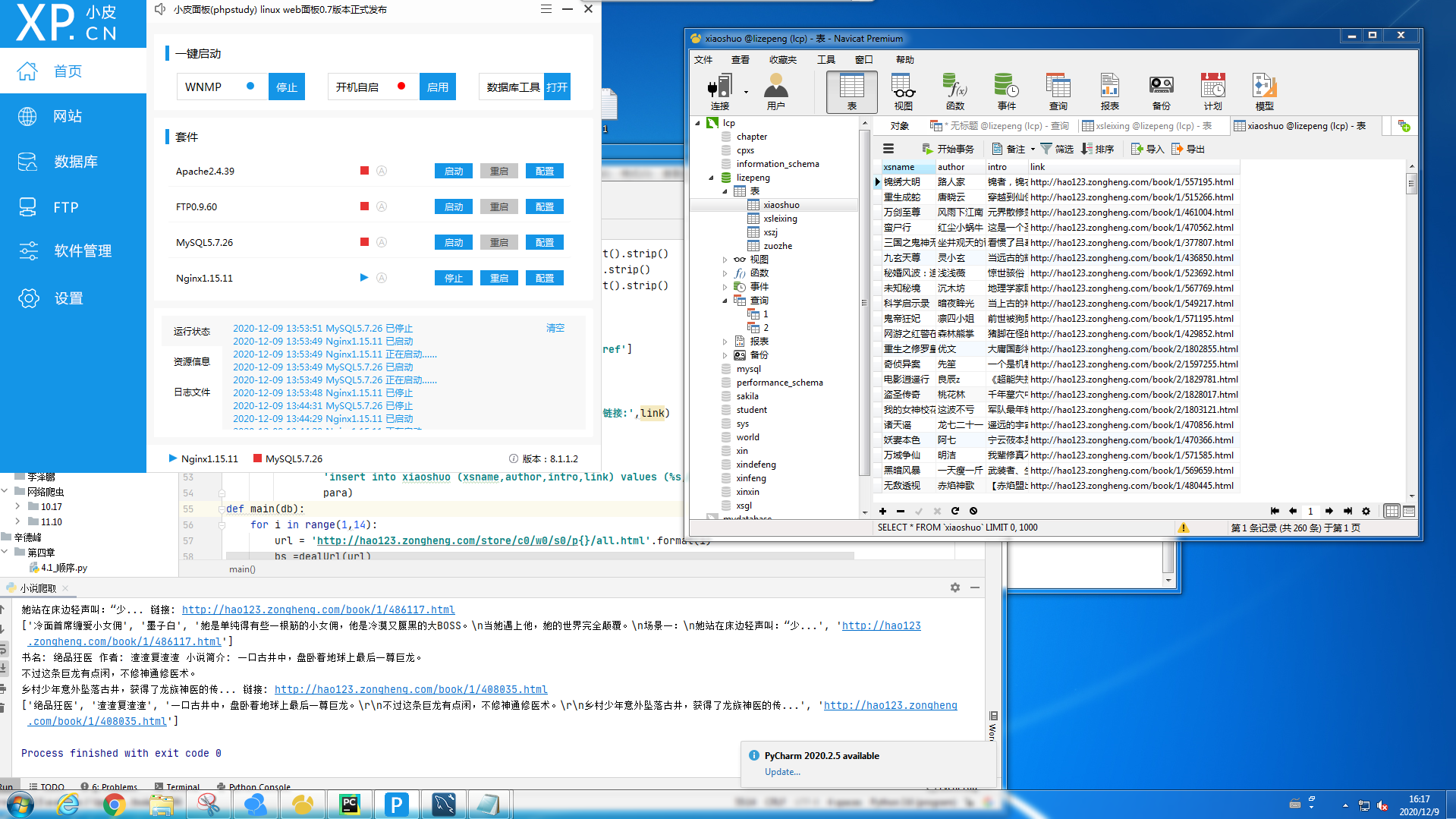
Task: Switch to form view in Navicat
Action: click(x=1409, y=511)
